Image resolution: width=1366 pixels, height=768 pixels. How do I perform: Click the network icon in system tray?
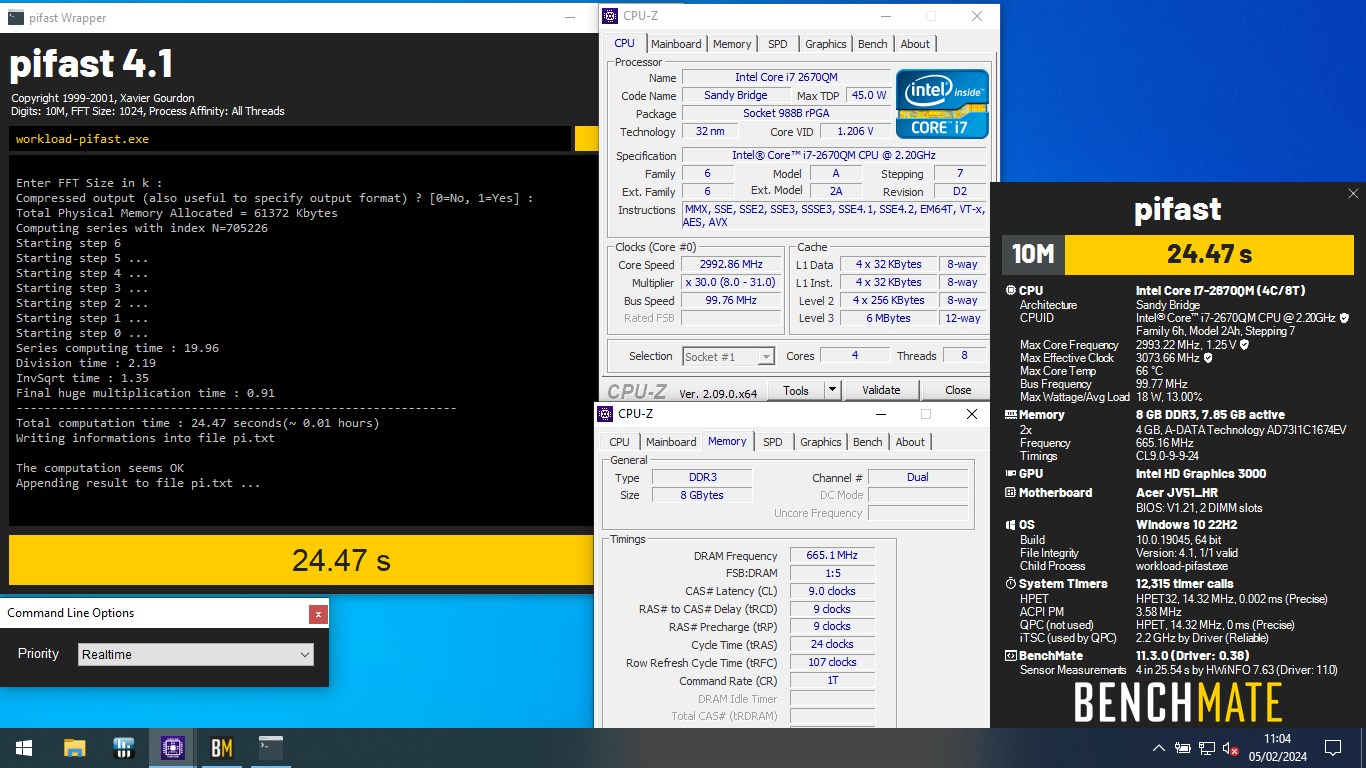1207,748
